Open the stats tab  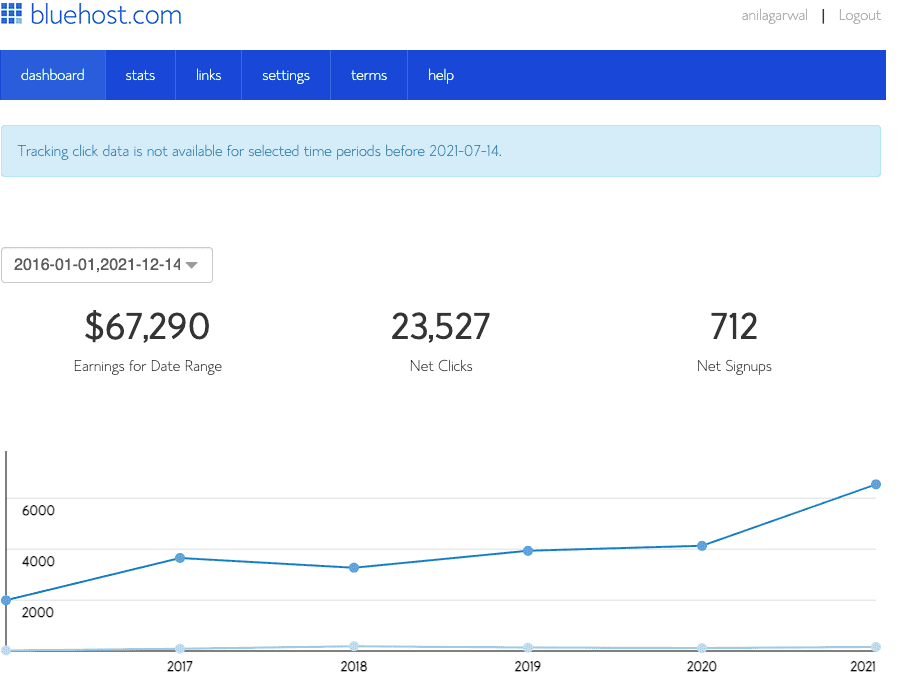pos(140,75)
